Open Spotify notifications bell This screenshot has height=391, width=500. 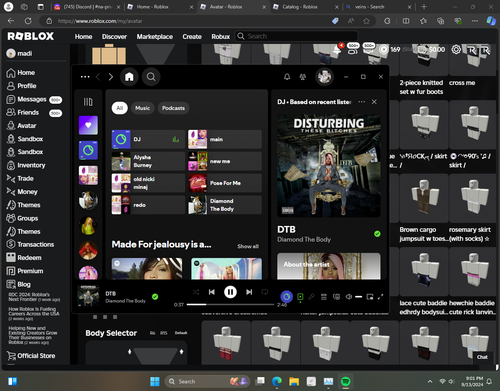287,77
